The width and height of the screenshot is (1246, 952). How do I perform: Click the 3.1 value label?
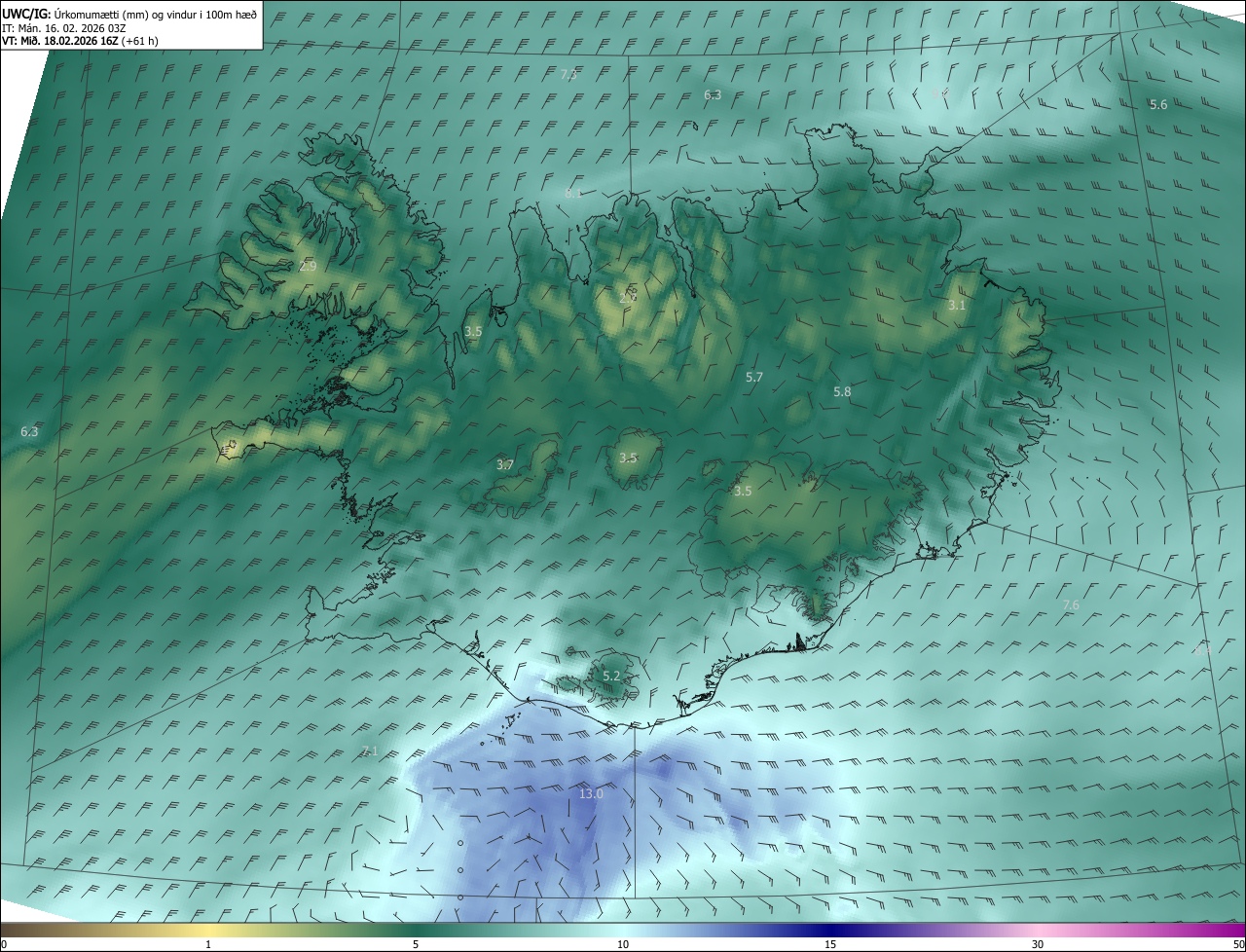[957, 305]
